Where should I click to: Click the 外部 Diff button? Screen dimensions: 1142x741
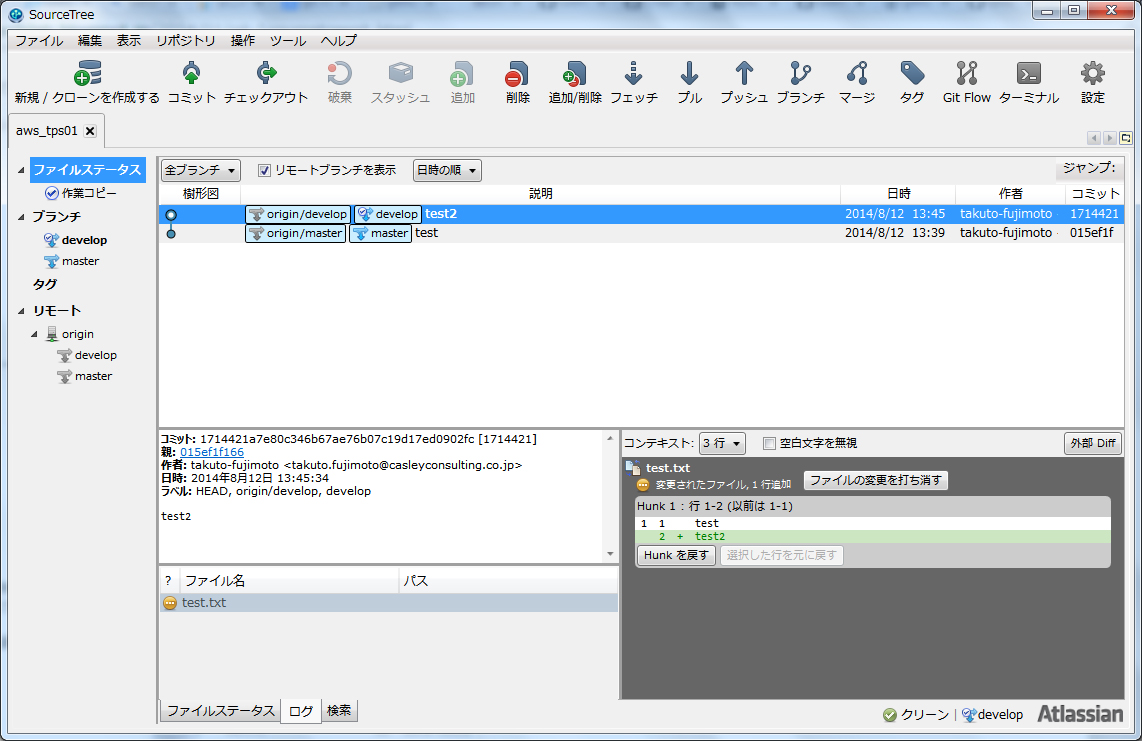(x=1092, y=443)
